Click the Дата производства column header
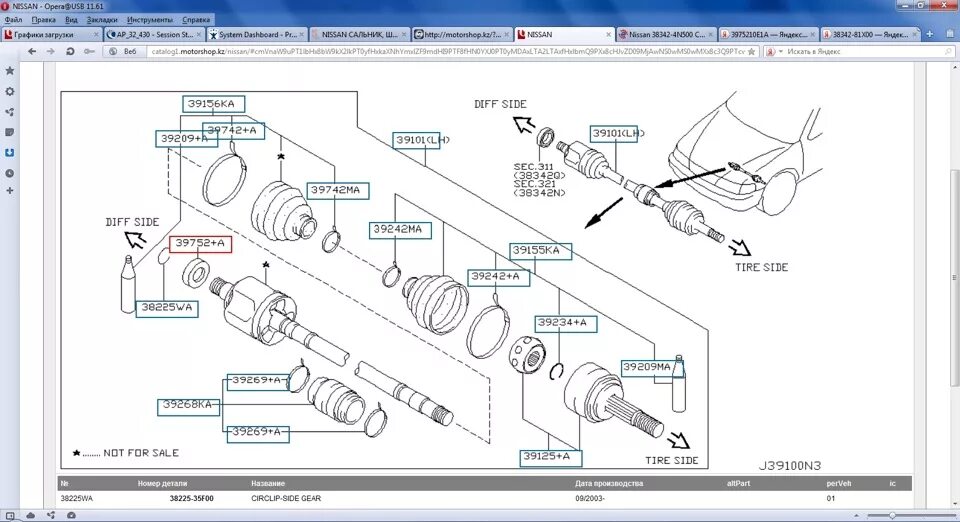 point(609,483)
